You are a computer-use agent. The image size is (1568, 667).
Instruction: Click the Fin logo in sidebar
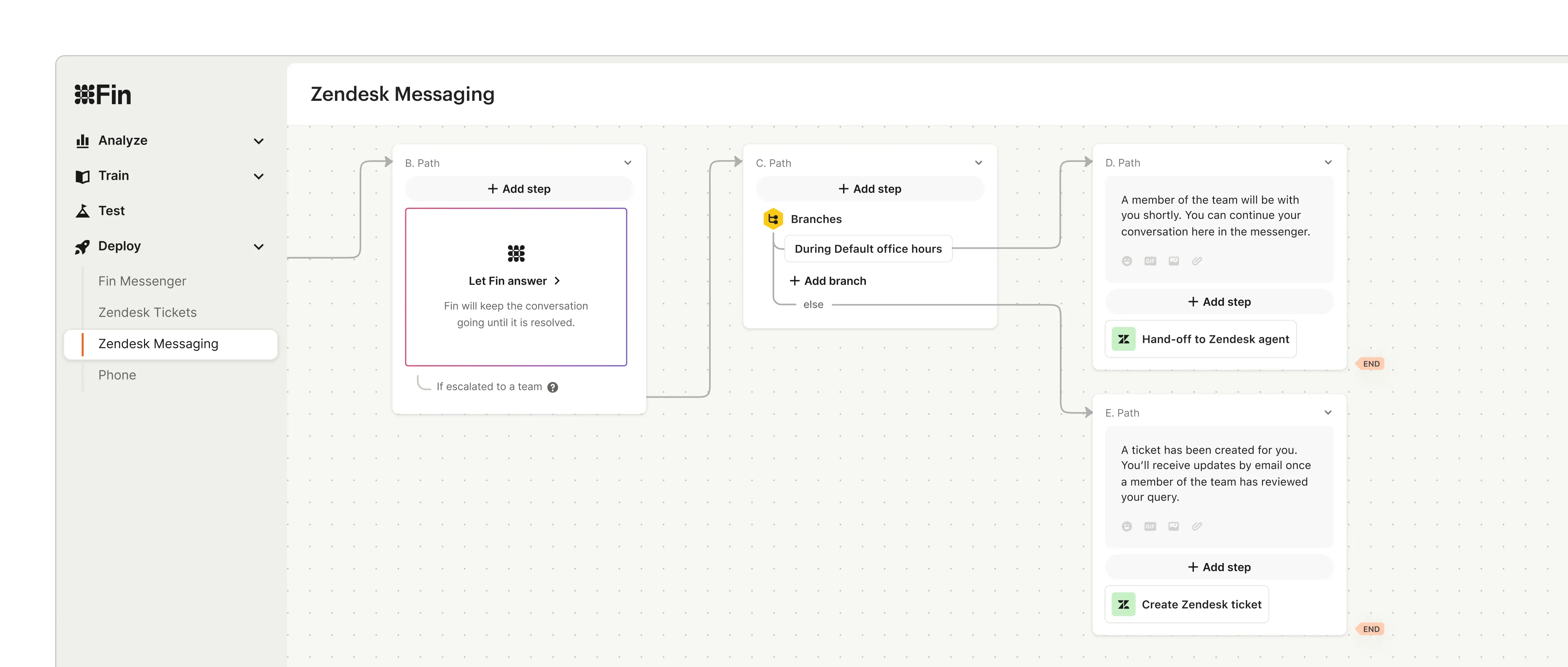103,95
